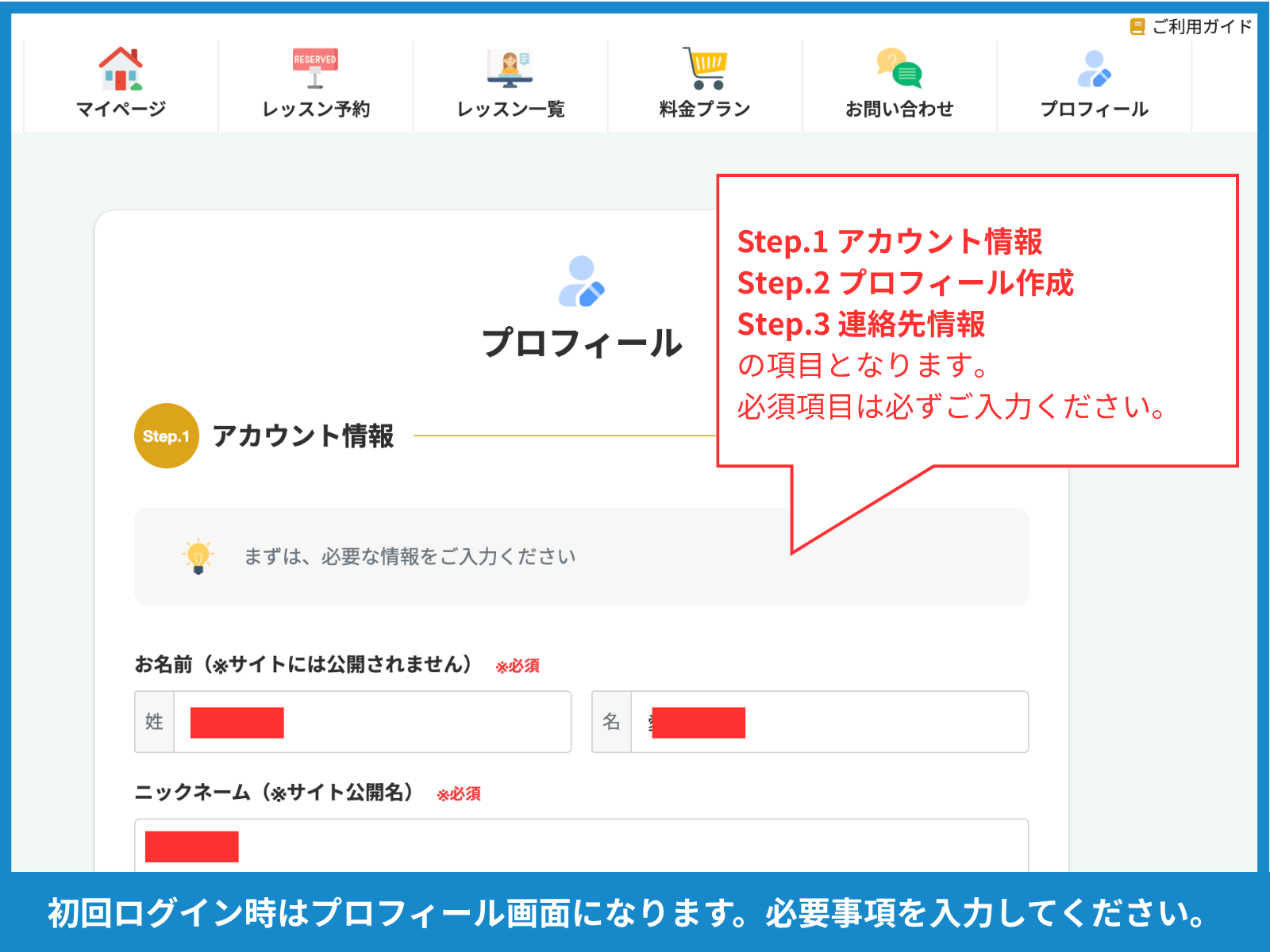Click the large profile icon above プロフィール heading
Screen dimensions: 1270x952
pos(581,281)
